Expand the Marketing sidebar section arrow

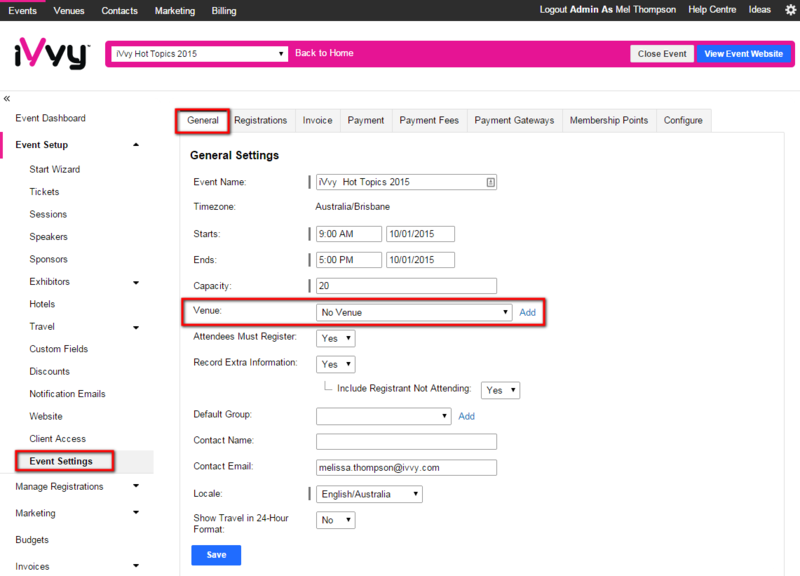click(x=136, y=512)
